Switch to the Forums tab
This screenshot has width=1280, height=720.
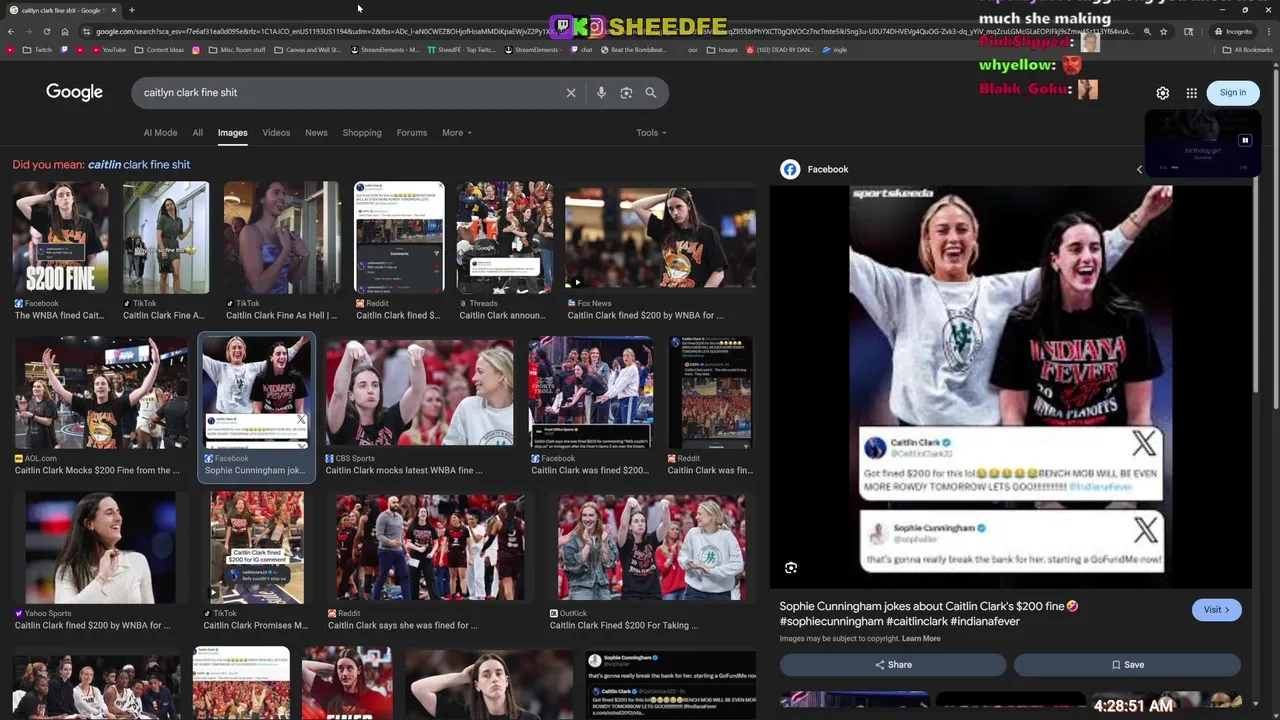tap(411, 132)
